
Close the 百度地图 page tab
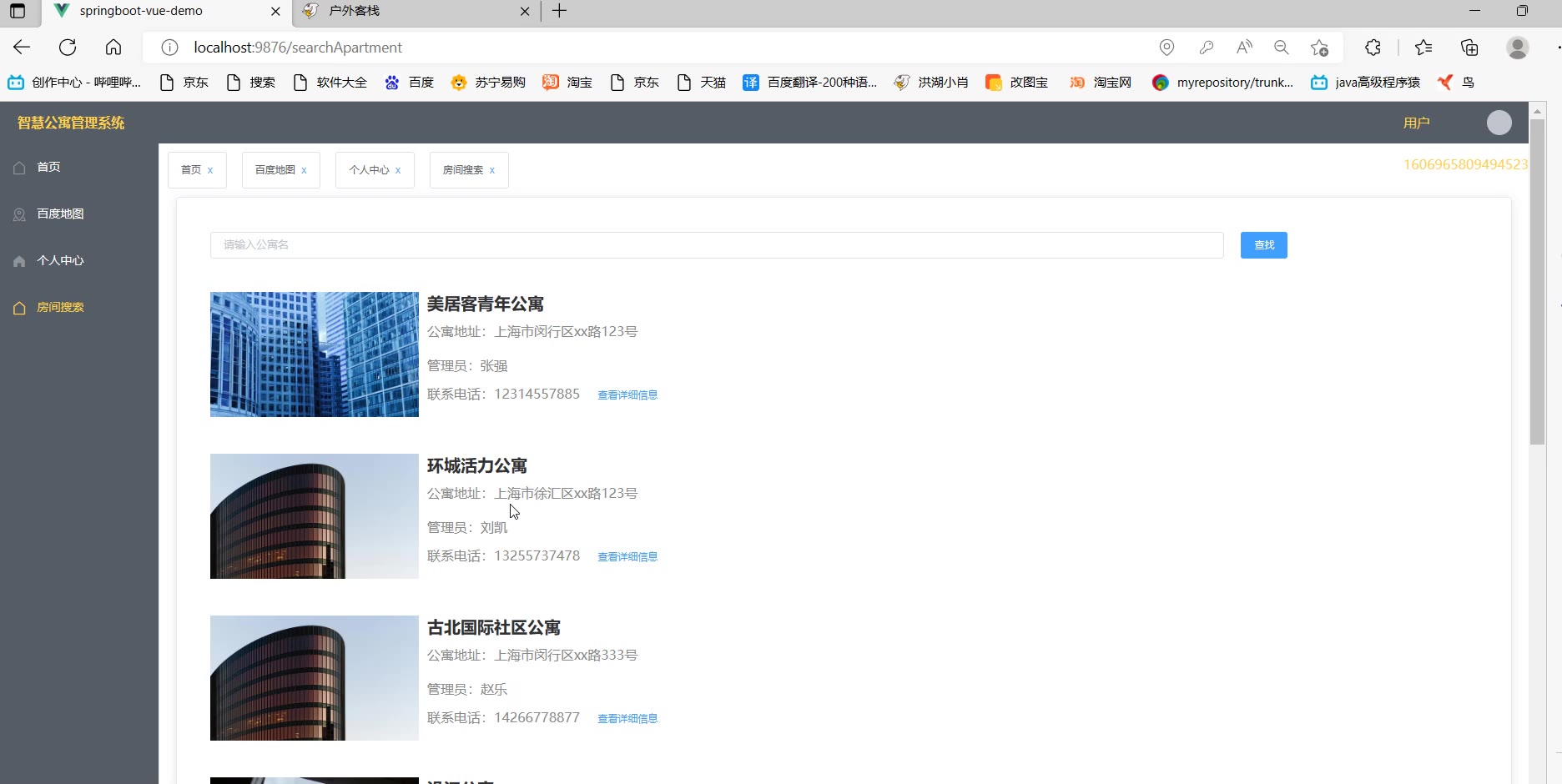point(304,170)
